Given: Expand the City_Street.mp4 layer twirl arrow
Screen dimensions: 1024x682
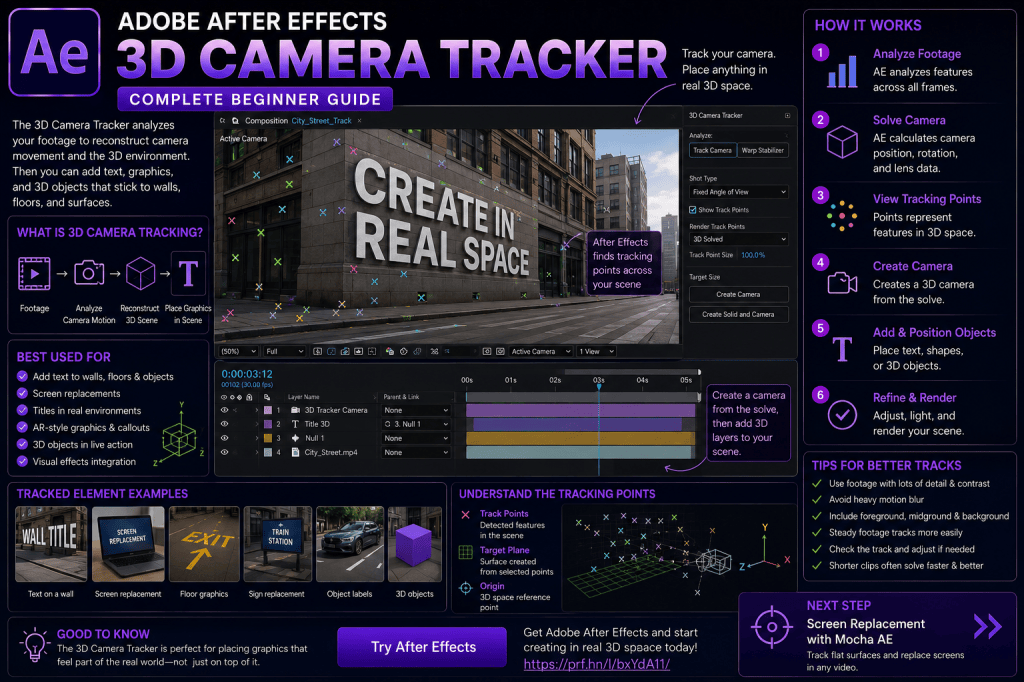Looking at the screenshot, I should click(x=257, y=452).
